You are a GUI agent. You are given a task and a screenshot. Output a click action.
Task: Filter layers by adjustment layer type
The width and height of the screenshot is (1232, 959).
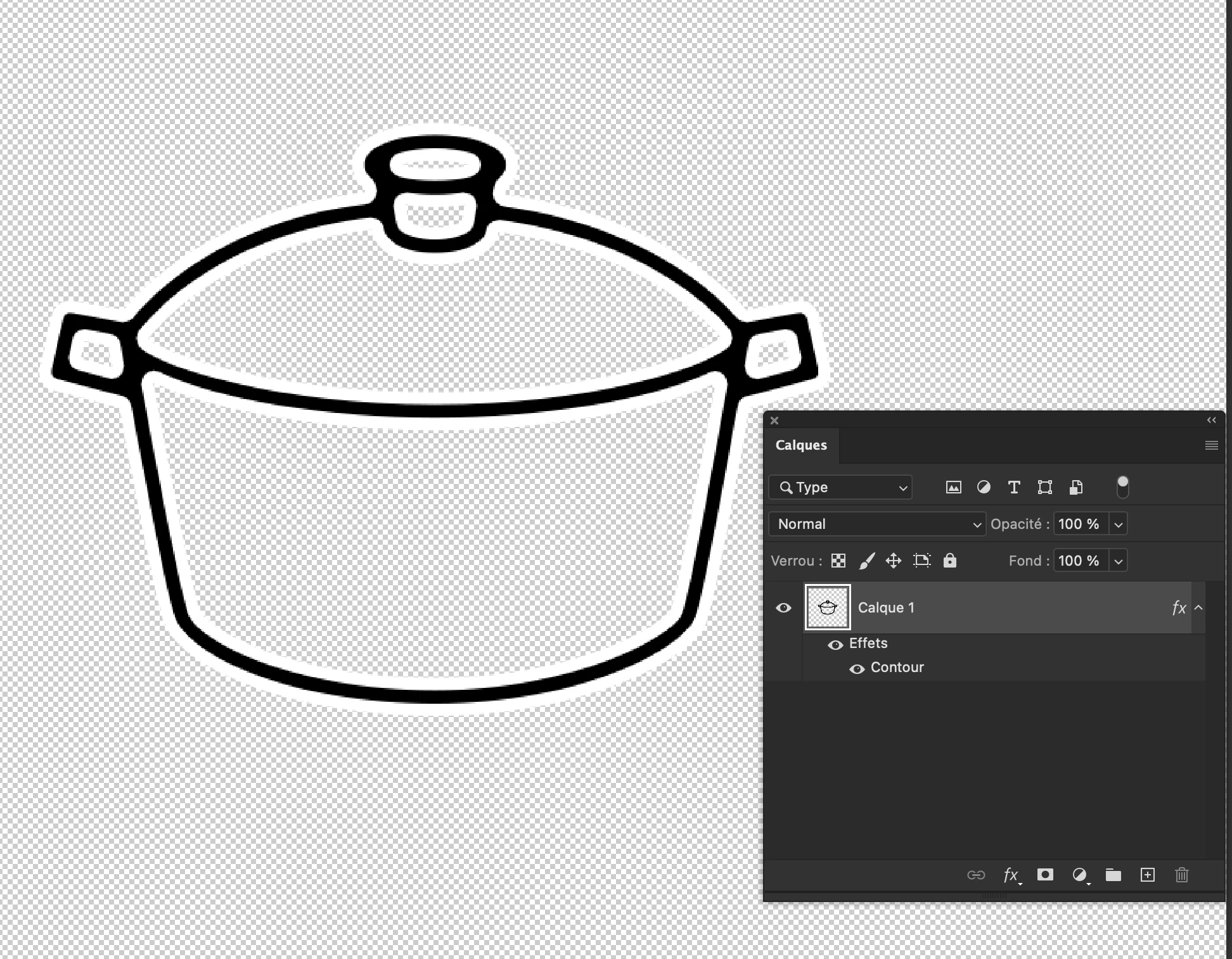pos(984,487)
